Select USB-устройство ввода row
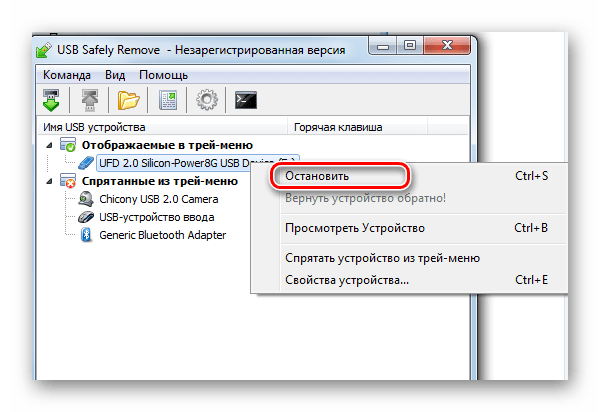Image resolution: width=600 pixels, height=412 pixels. tap(157, 217)
